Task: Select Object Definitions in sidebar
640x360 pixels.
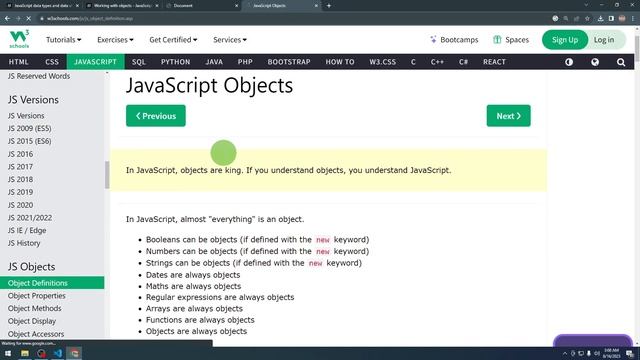Action: [52, 283]
